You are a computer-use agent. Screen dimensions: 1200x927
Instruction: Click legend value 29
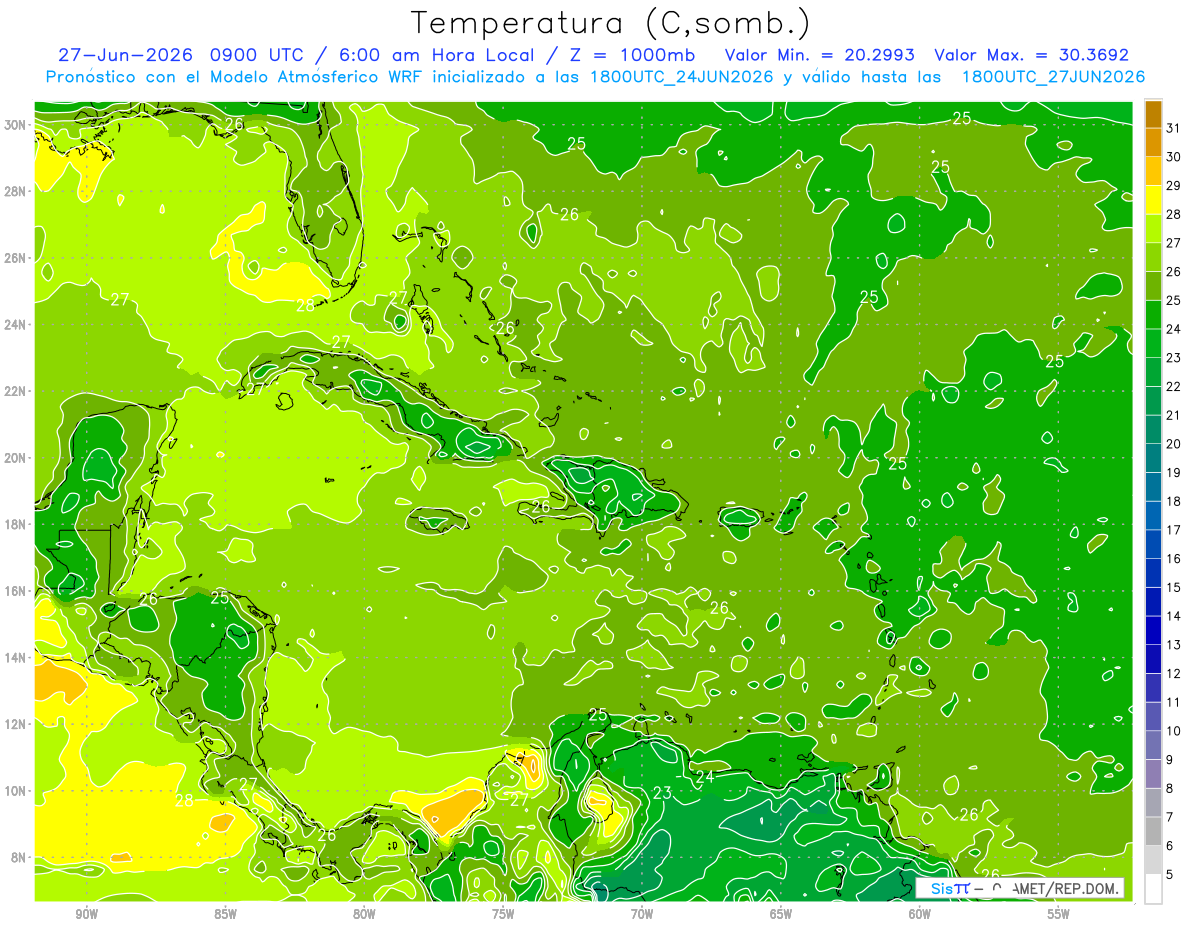(x=1174, y=186)
